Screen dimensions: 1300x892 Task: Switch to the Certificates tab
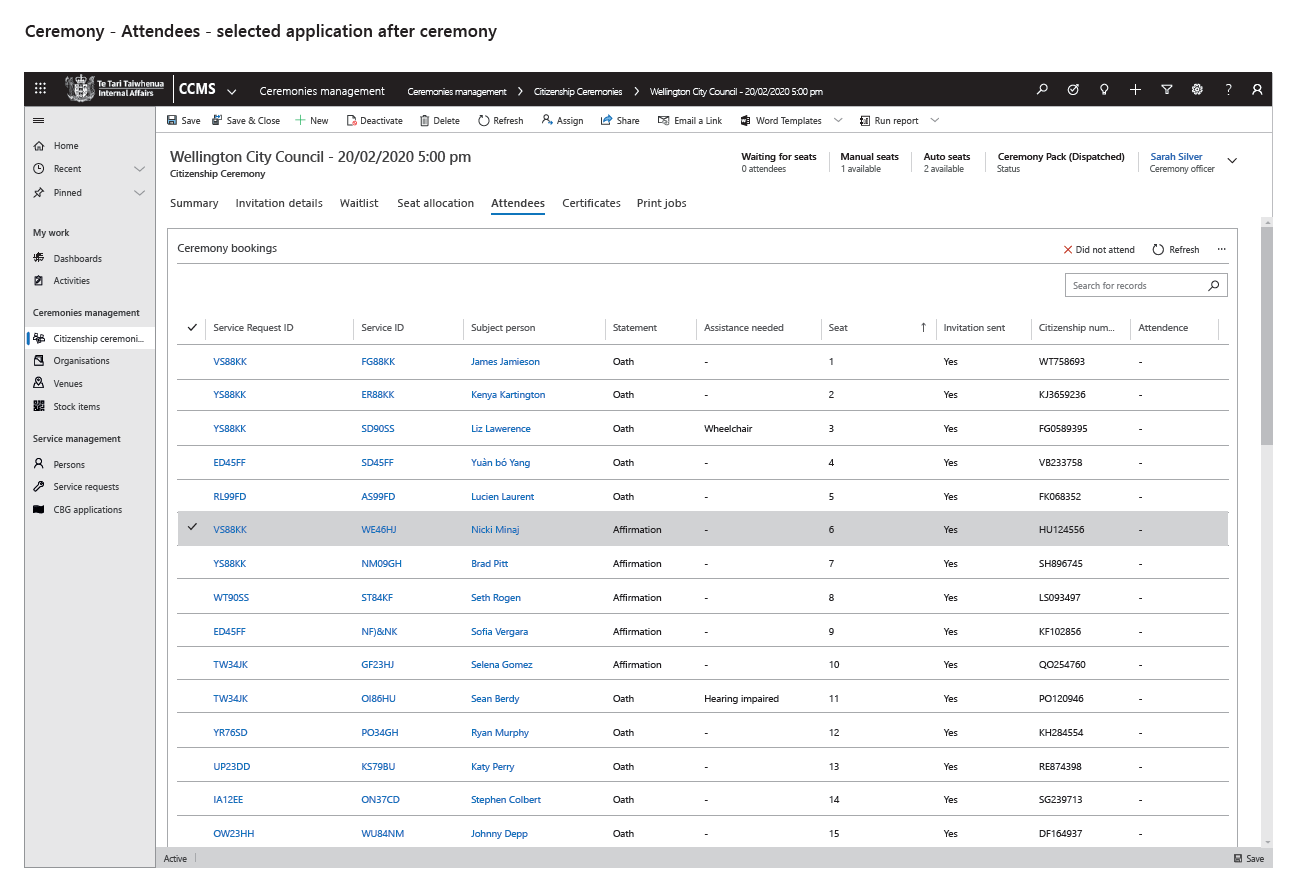coord(591,203)
